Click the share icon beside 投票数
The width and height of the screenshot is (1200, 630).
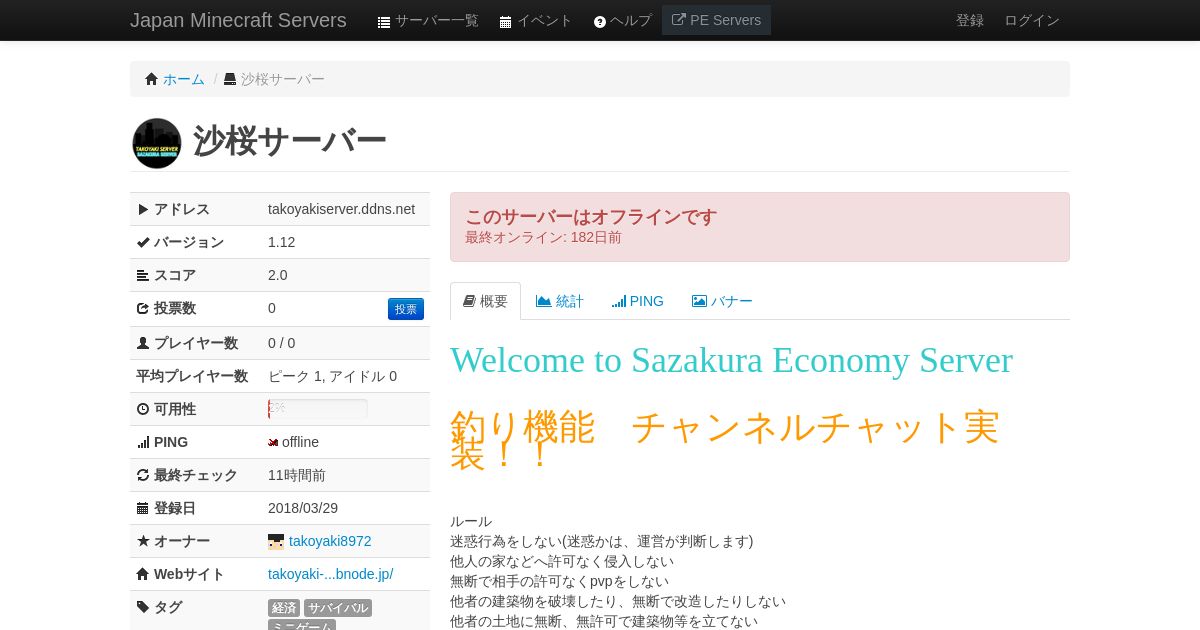pyautogui.click(x=143, y=308)
